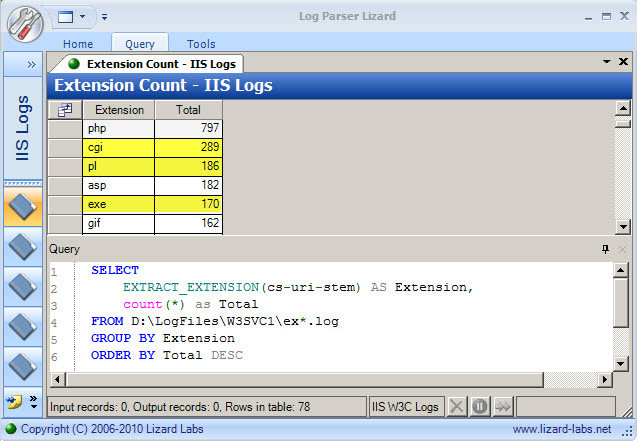Click ORDER BY Total DESC line

(x=167, y=356)
